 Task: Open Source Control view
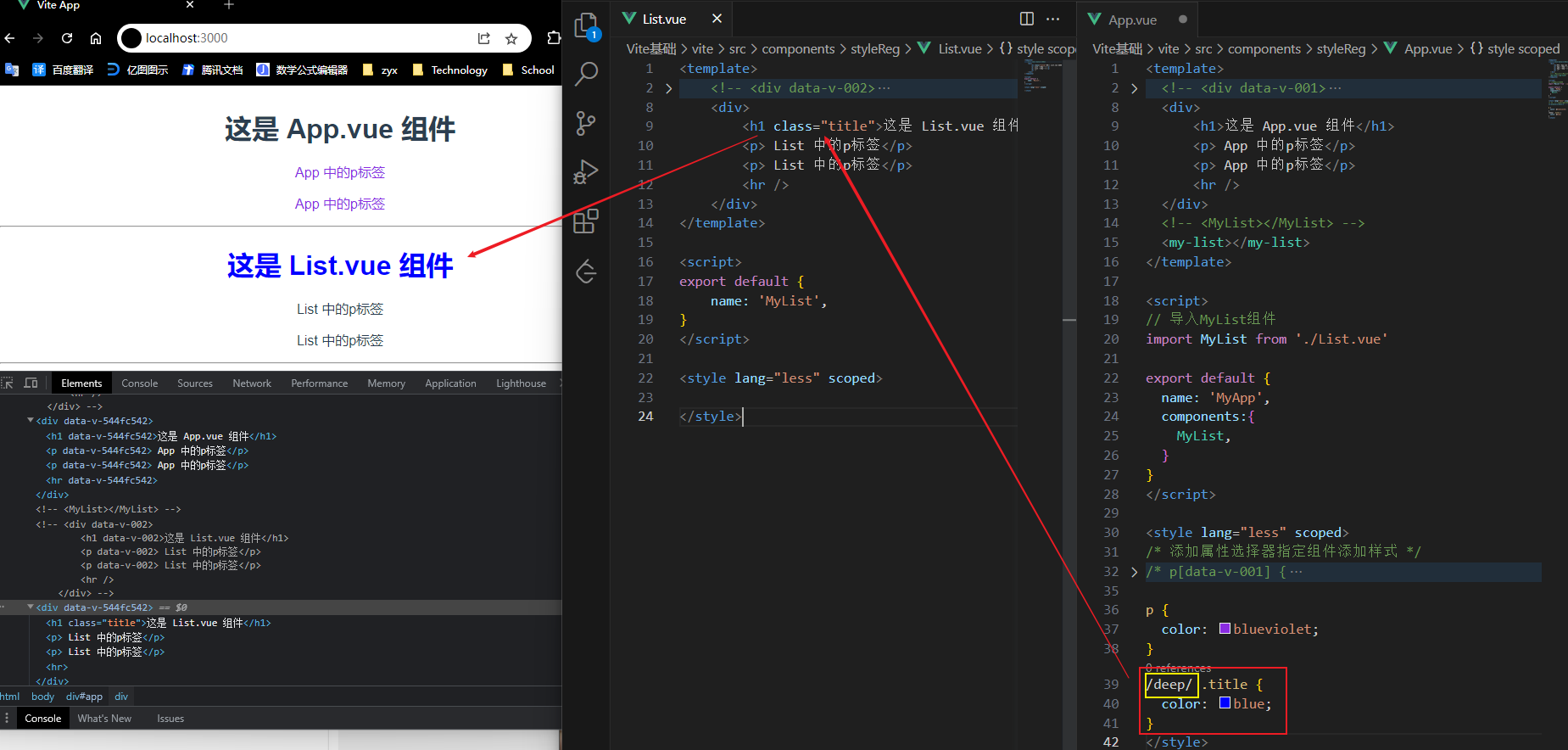point(586,124)
